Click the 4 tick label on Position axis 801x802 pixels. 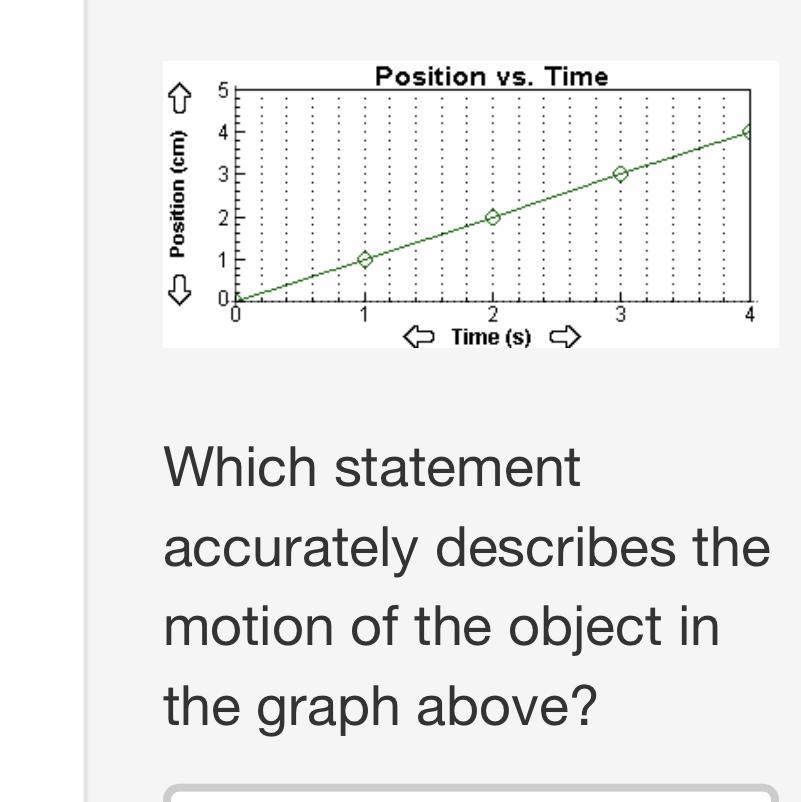(x=225, y=132)
